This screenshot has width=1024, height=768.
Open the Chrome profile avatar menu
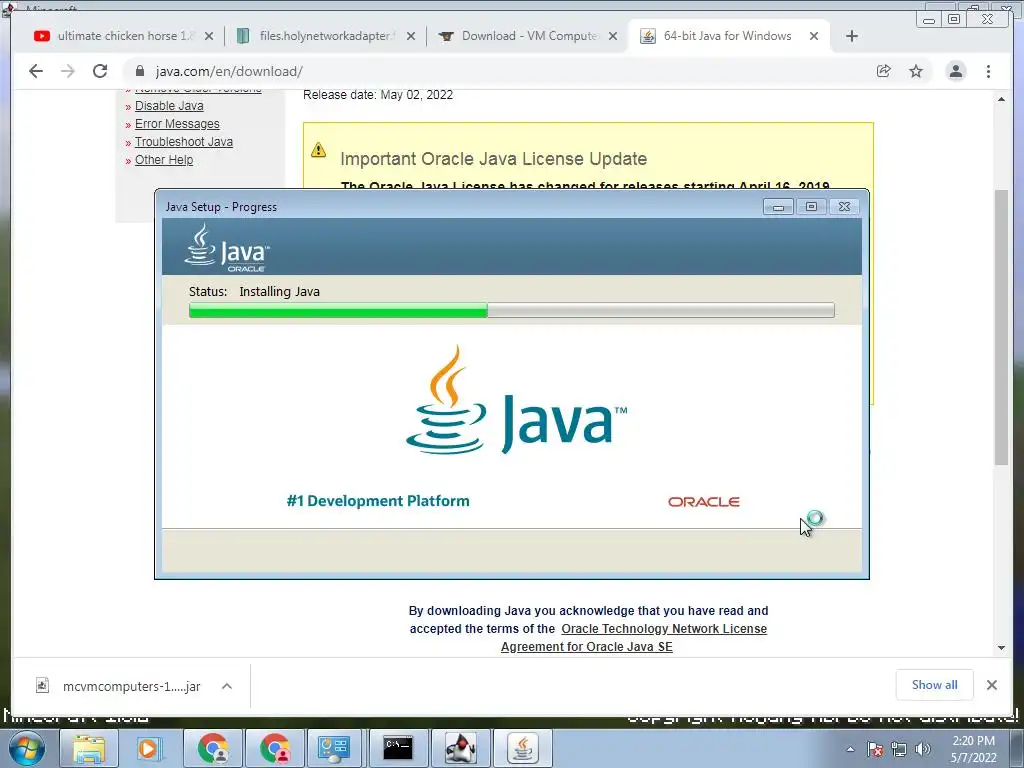(x=956, y=71)
